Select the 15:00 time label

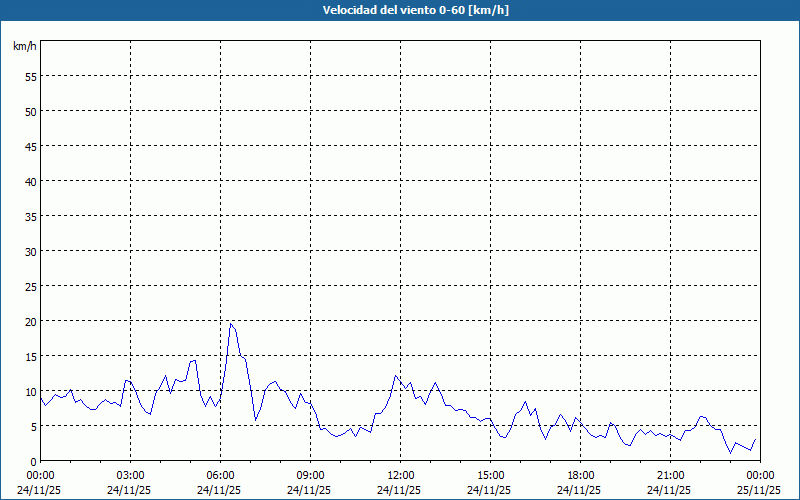(x=490, y=475)
